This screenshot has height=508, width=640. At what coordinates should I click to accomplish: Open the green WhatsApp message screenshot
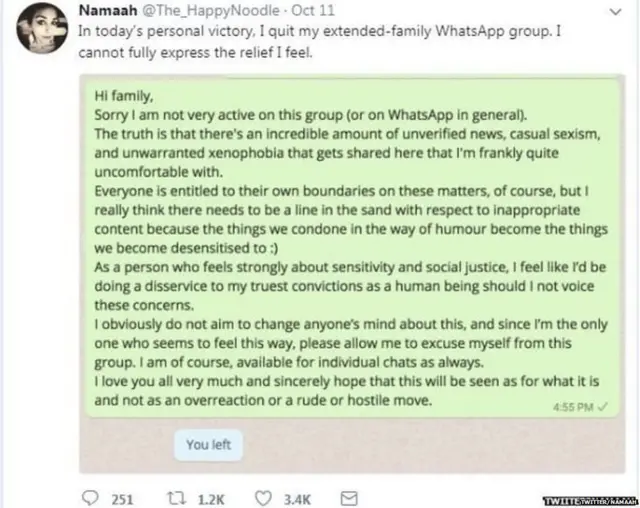350,250
